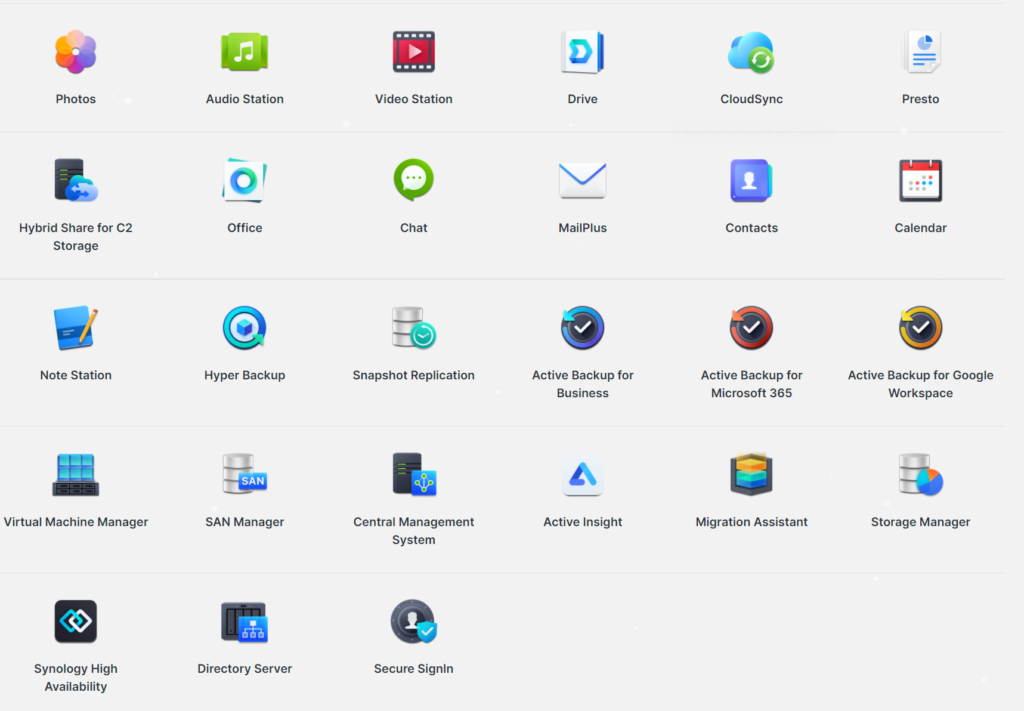Image resolution: width=1024 pixels, height=711 pixels.
Task: Open the Contacts icon
Action: click(x=751, y=180)
